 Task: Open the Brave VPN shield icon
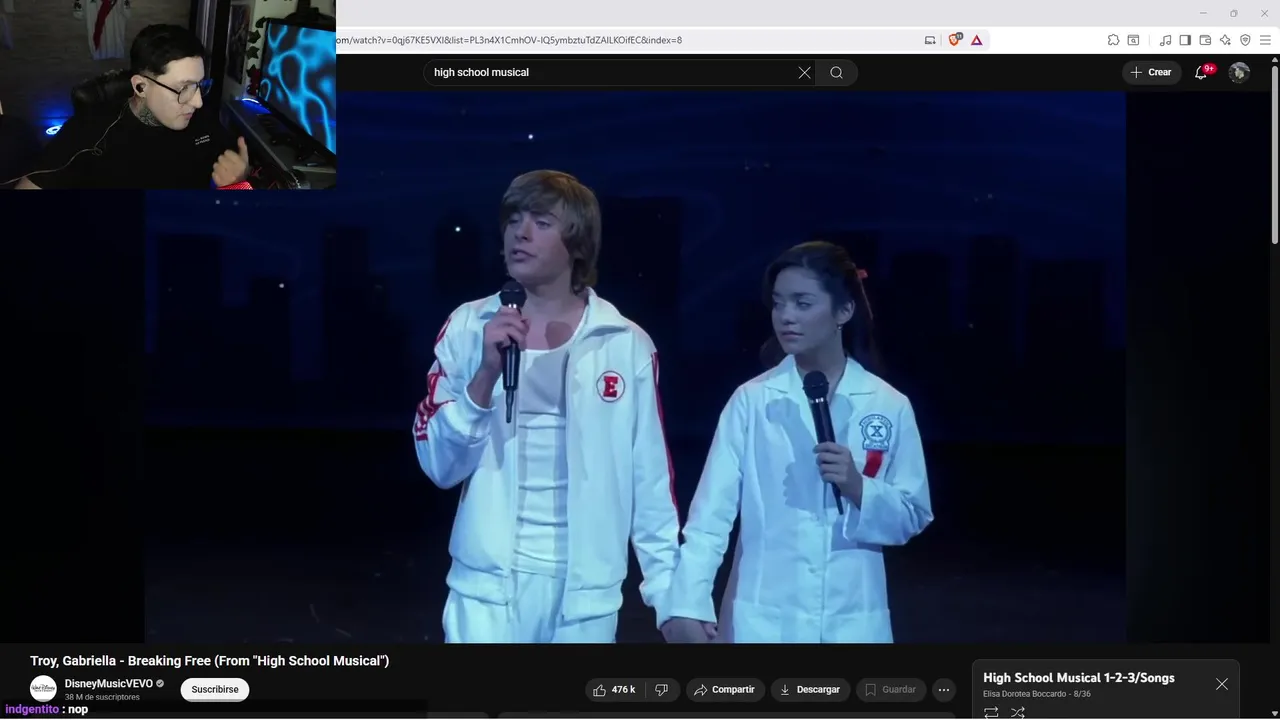[1245, 40]
